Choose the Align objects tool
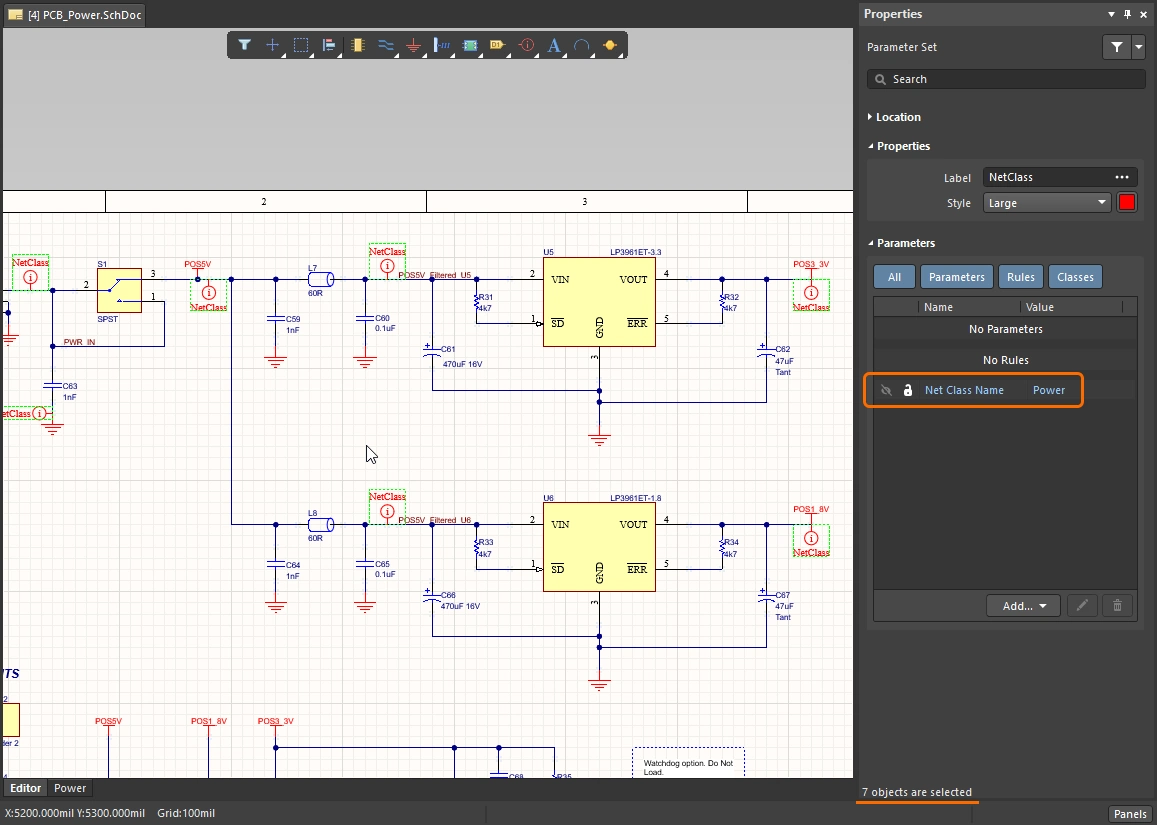The image size is (1157, 825). [328, 45]
